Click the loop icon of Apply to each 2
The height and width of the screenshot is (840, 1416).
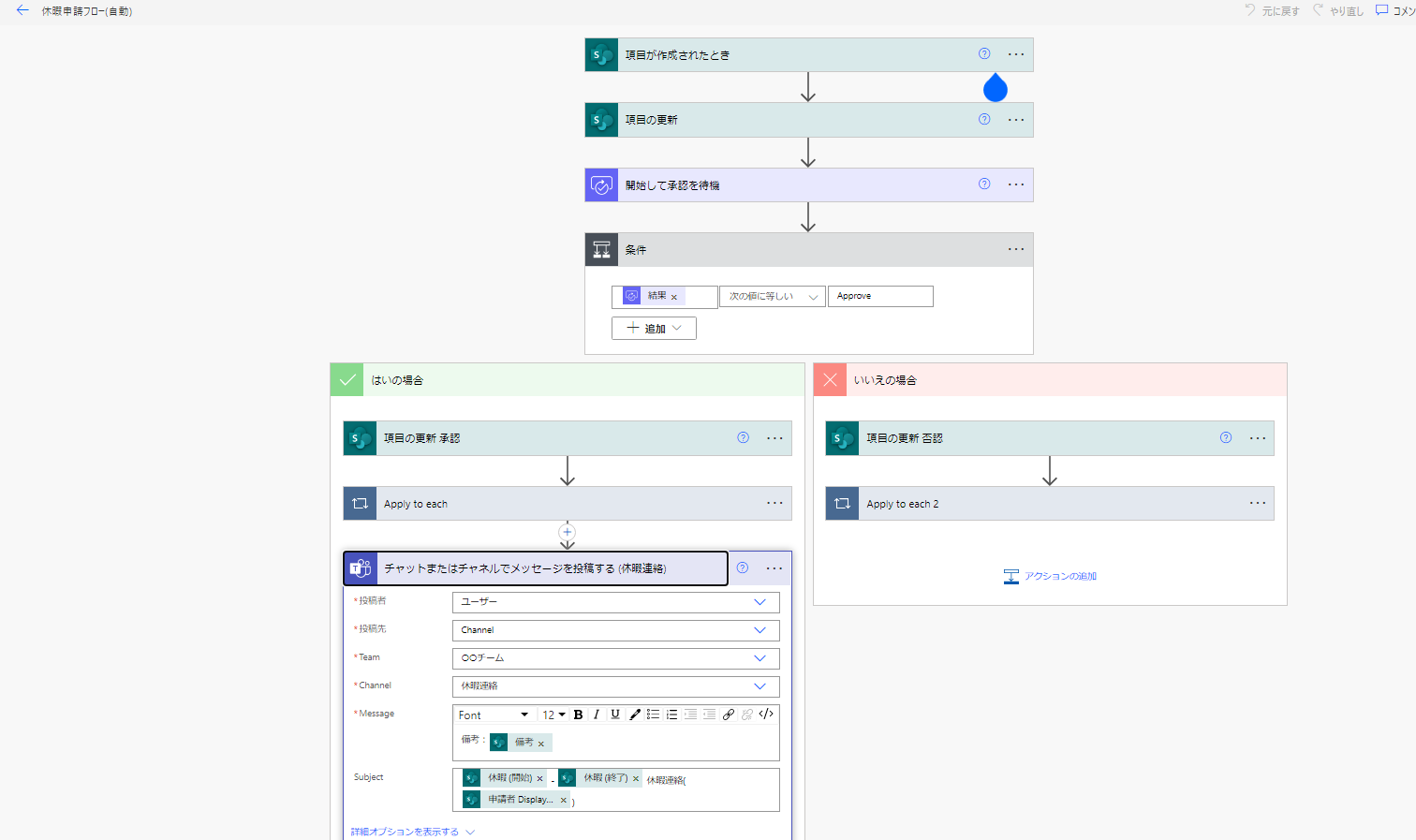click(842, 503)
